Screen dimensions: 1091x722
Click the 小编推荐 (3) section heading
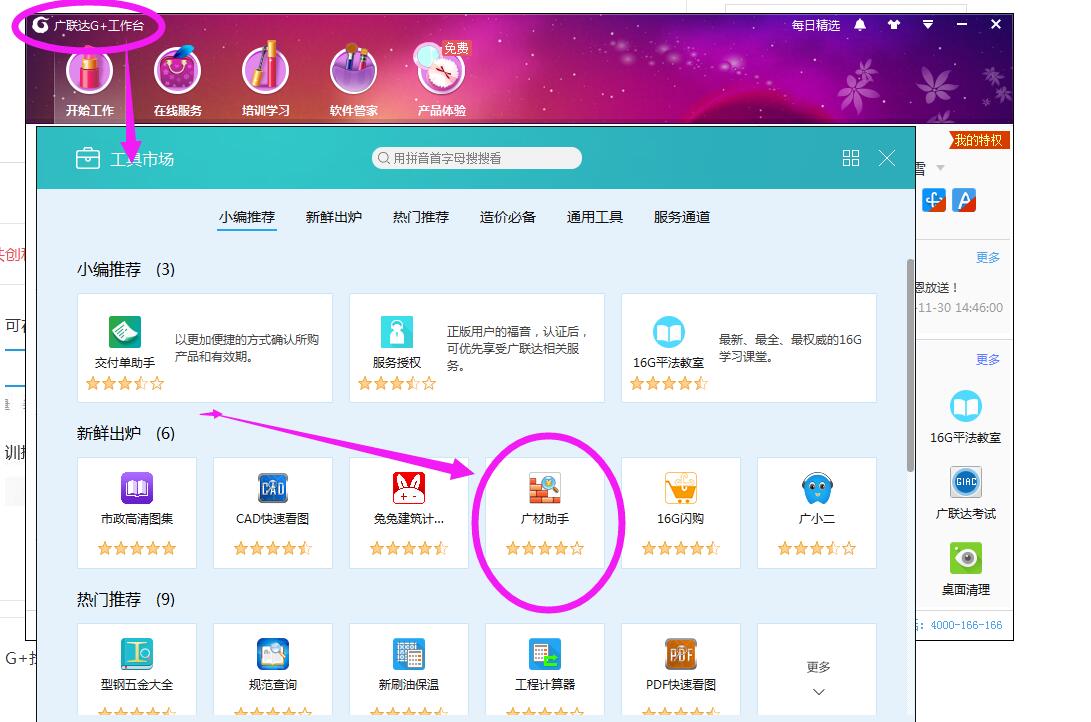tap(126, 269)
